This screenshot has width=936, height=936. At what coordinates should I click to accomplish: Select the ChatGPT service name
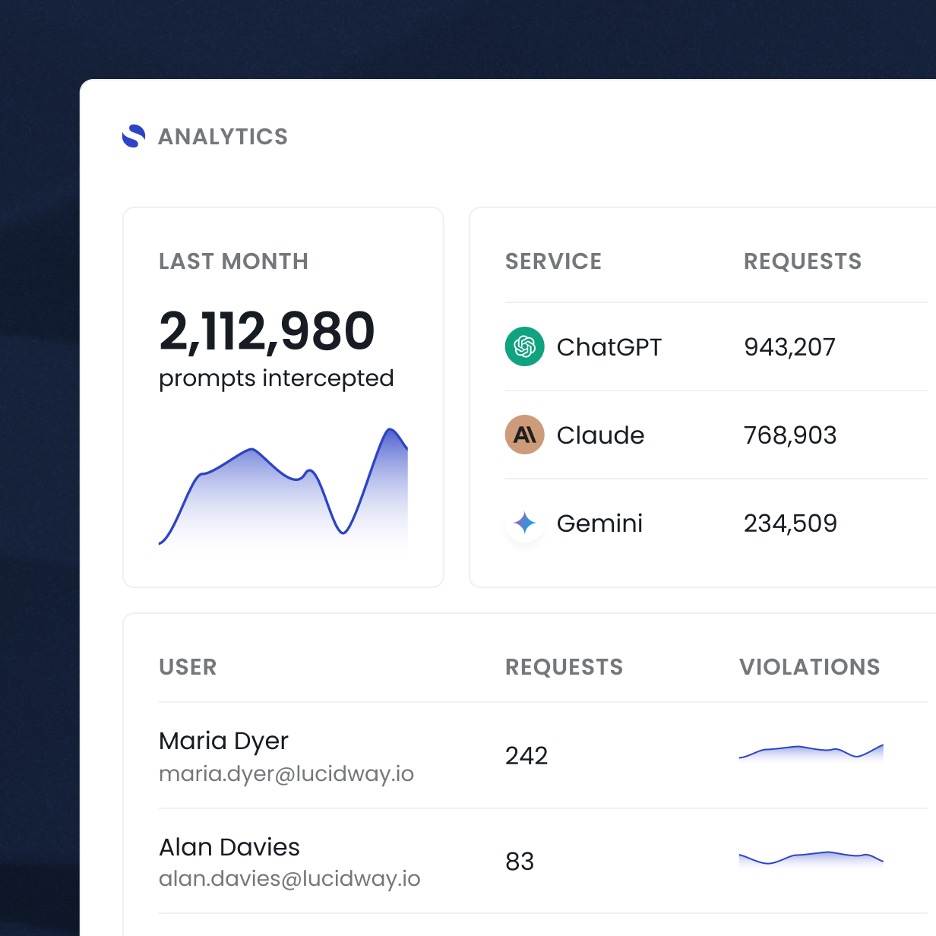pyautogui.click(x=609, y=347)
